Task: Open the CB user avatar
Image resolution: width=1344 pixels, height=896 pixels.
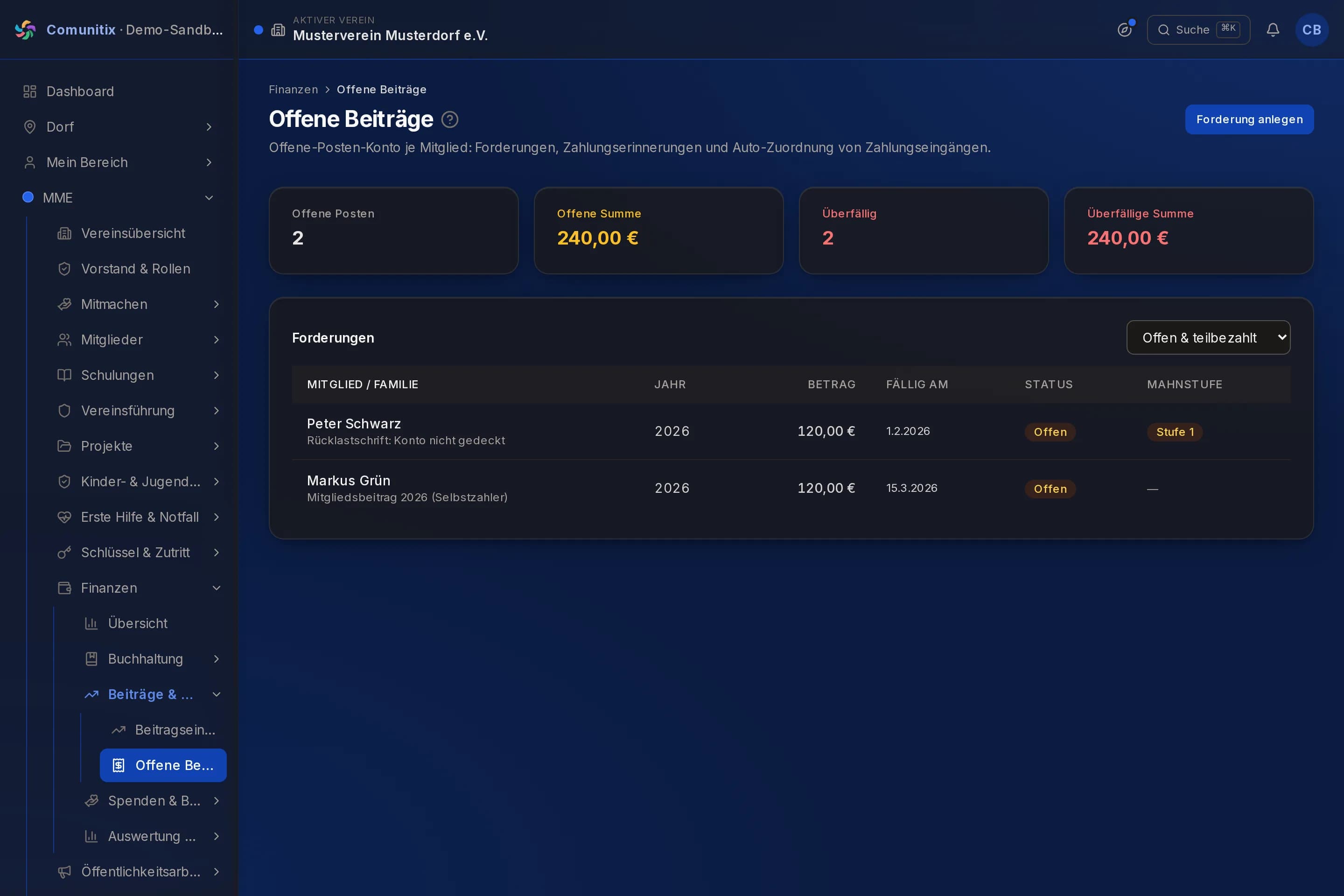Action: (1311, 30)
